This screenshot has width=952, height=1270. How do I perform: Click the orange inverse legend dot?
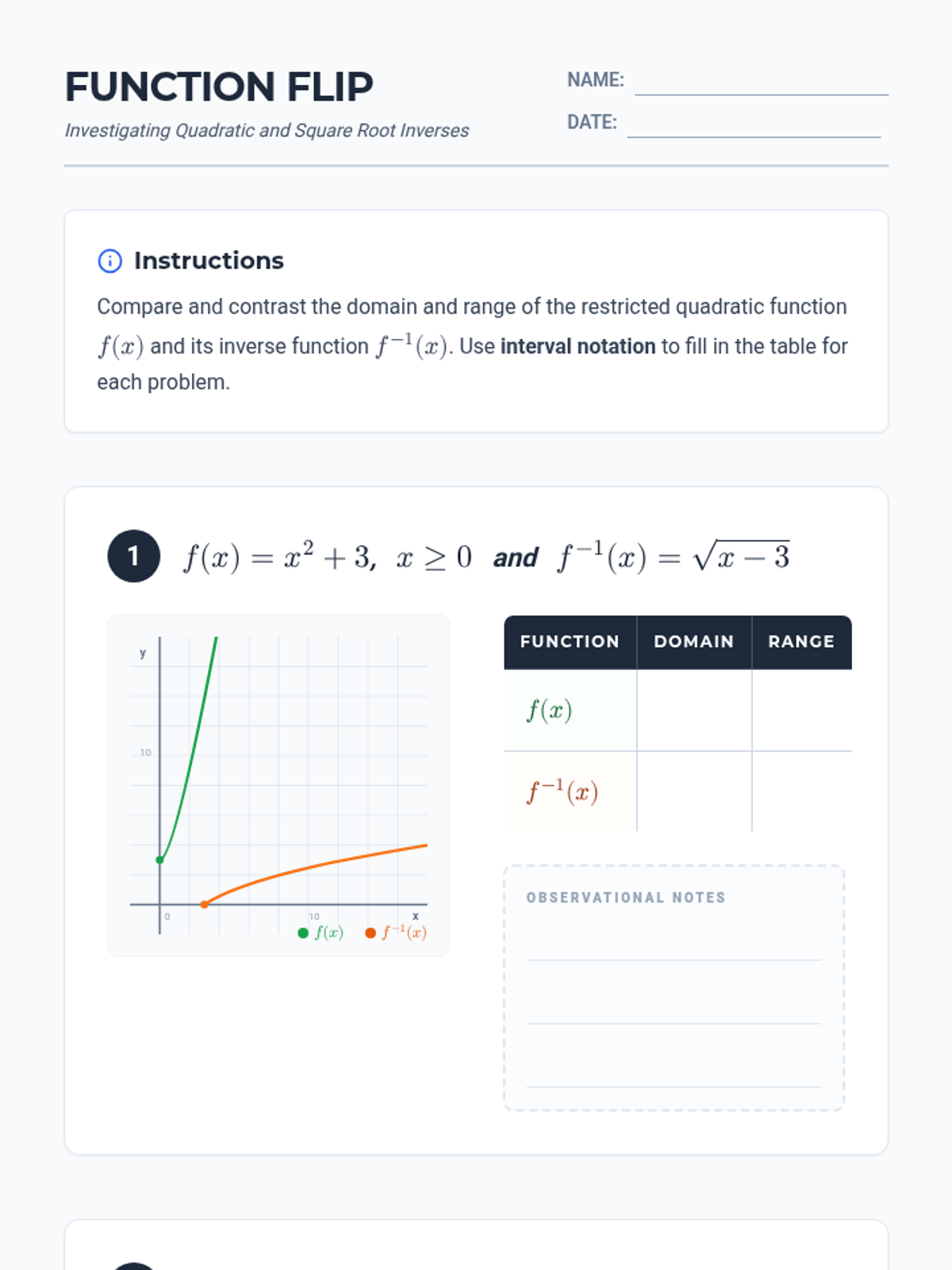tap(370, 933)
